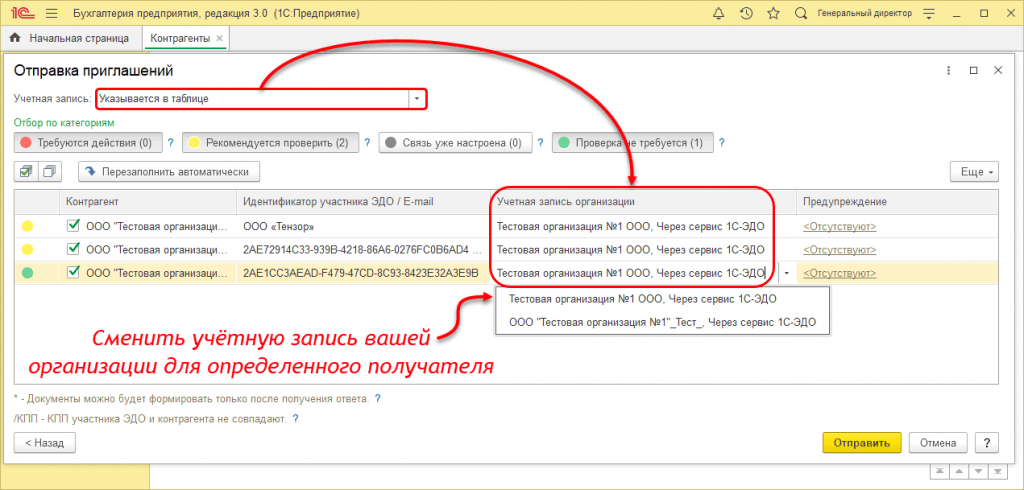Toggle checkbox in the 2AE1CC3AEAD identifier row
This screenshot has width=1024, height=490.
click(73, 272)
